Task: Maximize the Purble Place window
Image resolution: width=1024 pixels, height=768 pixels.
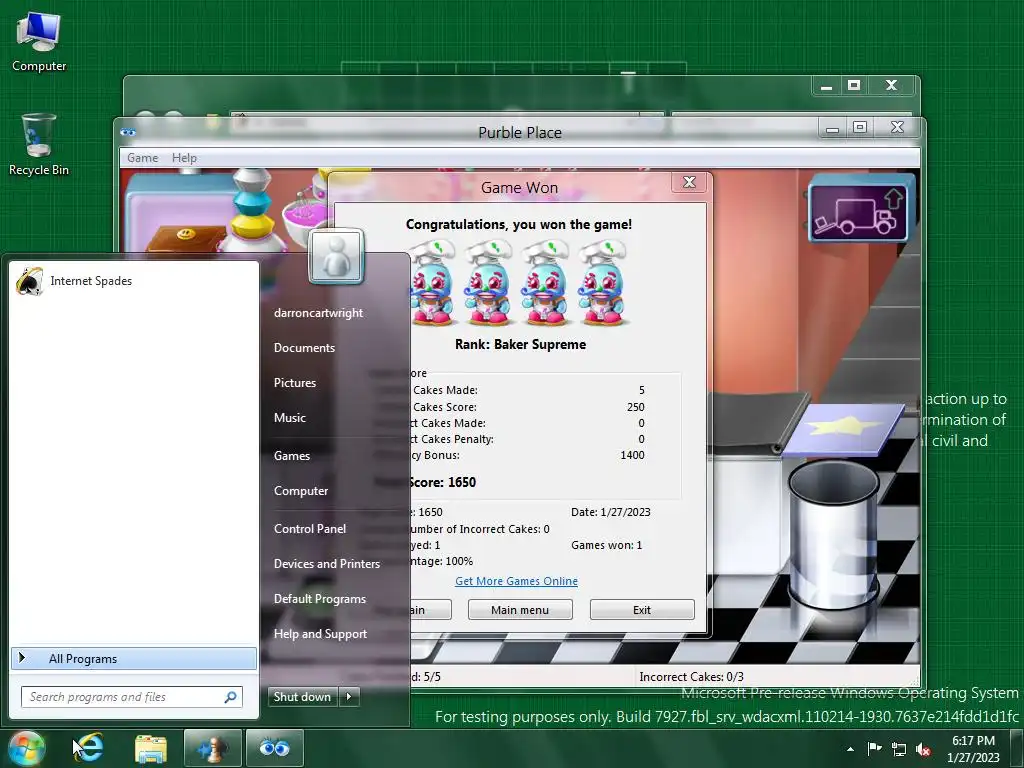Action: 860,127
